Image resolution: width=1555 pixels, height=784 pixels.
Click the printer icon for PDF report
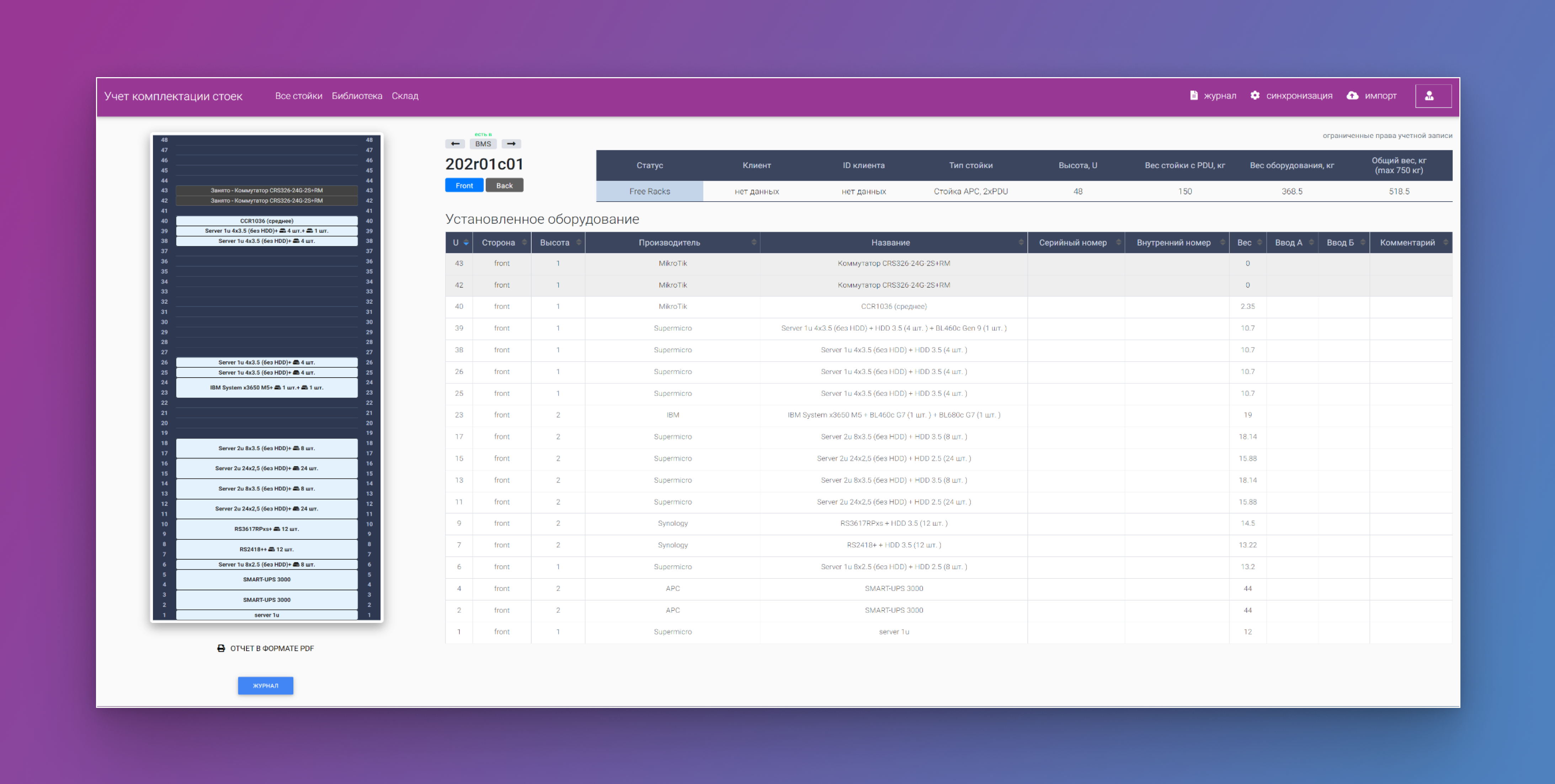coord(221,648)
